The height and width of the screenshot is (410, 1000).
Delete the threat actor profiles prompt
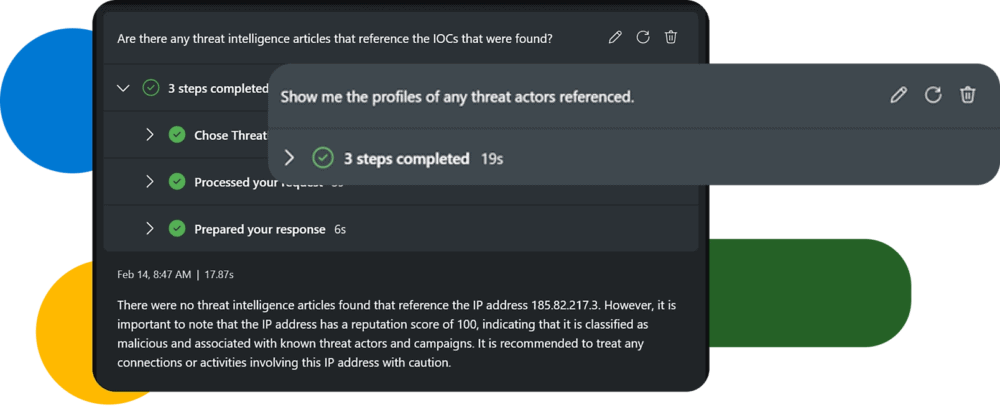click(x=967, y=96)
